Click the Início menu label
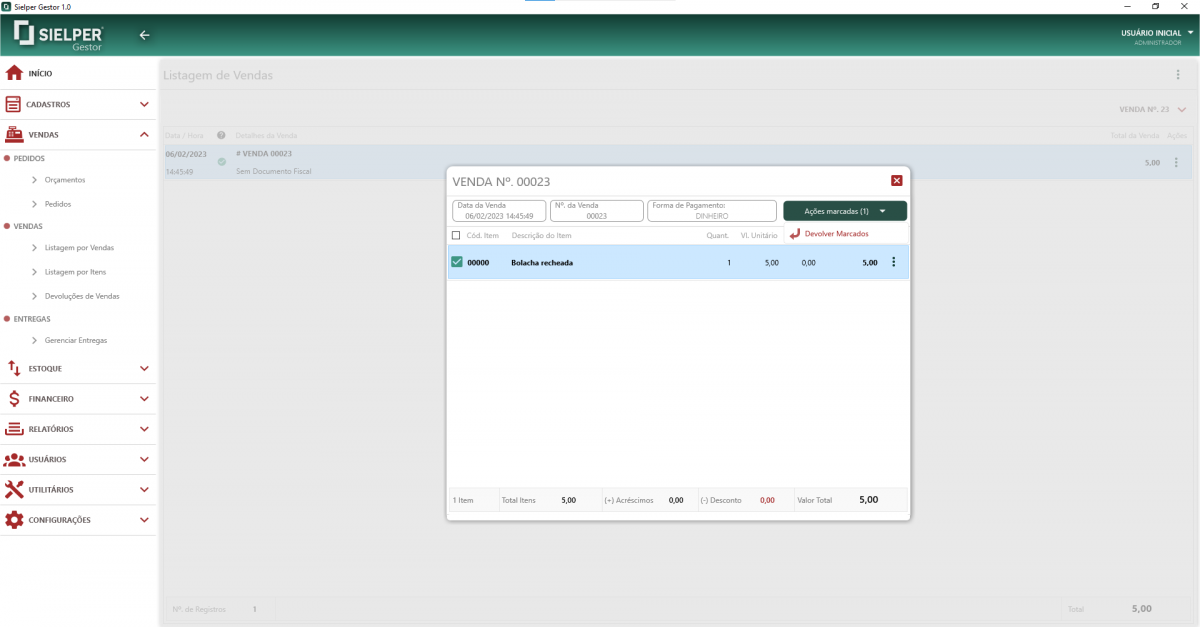Image resolution: width=1200 pixels, height=627 pixels. pos(40,74)
